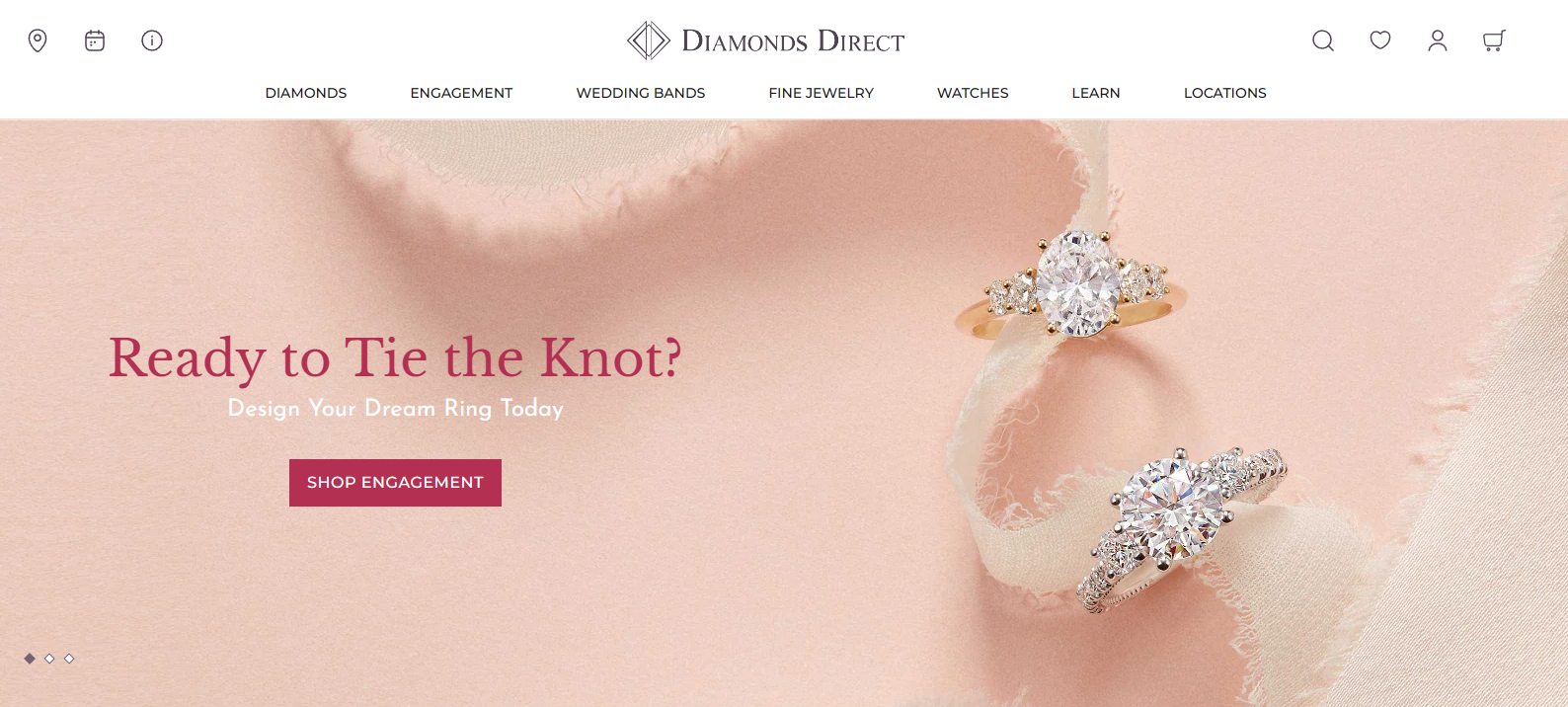The width and height of the screenshot is (1568, 707).
Task: Open search with magnifier icon
Action: pyautogui.click(x=1323, y=40)
